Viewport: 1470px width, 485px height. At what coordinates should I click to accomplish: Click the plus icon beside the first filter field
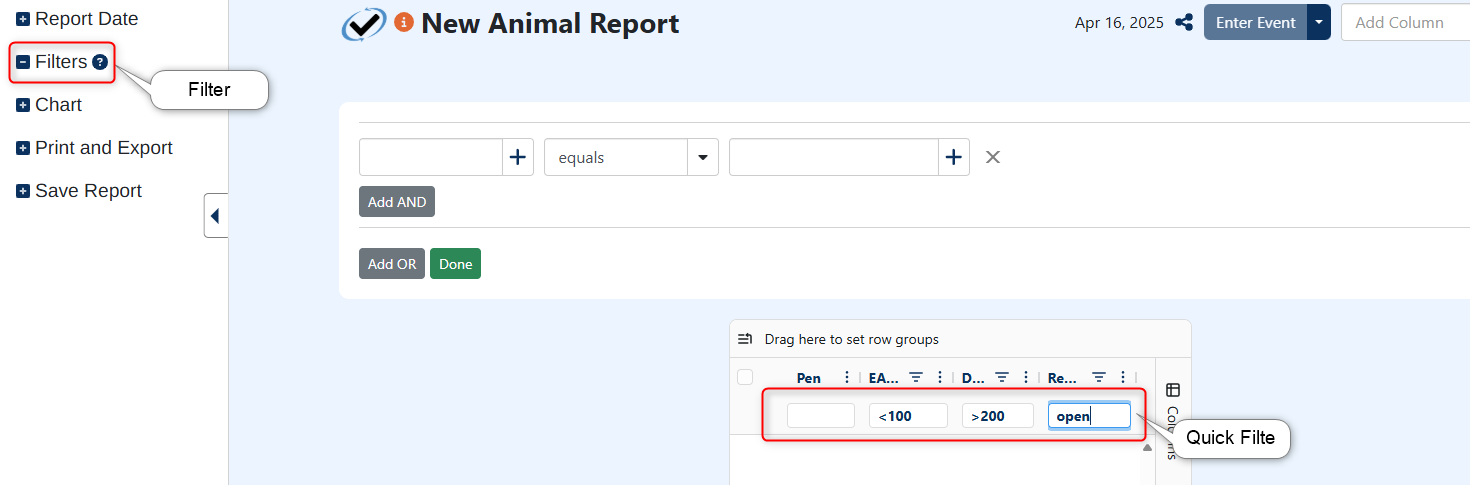518,157
